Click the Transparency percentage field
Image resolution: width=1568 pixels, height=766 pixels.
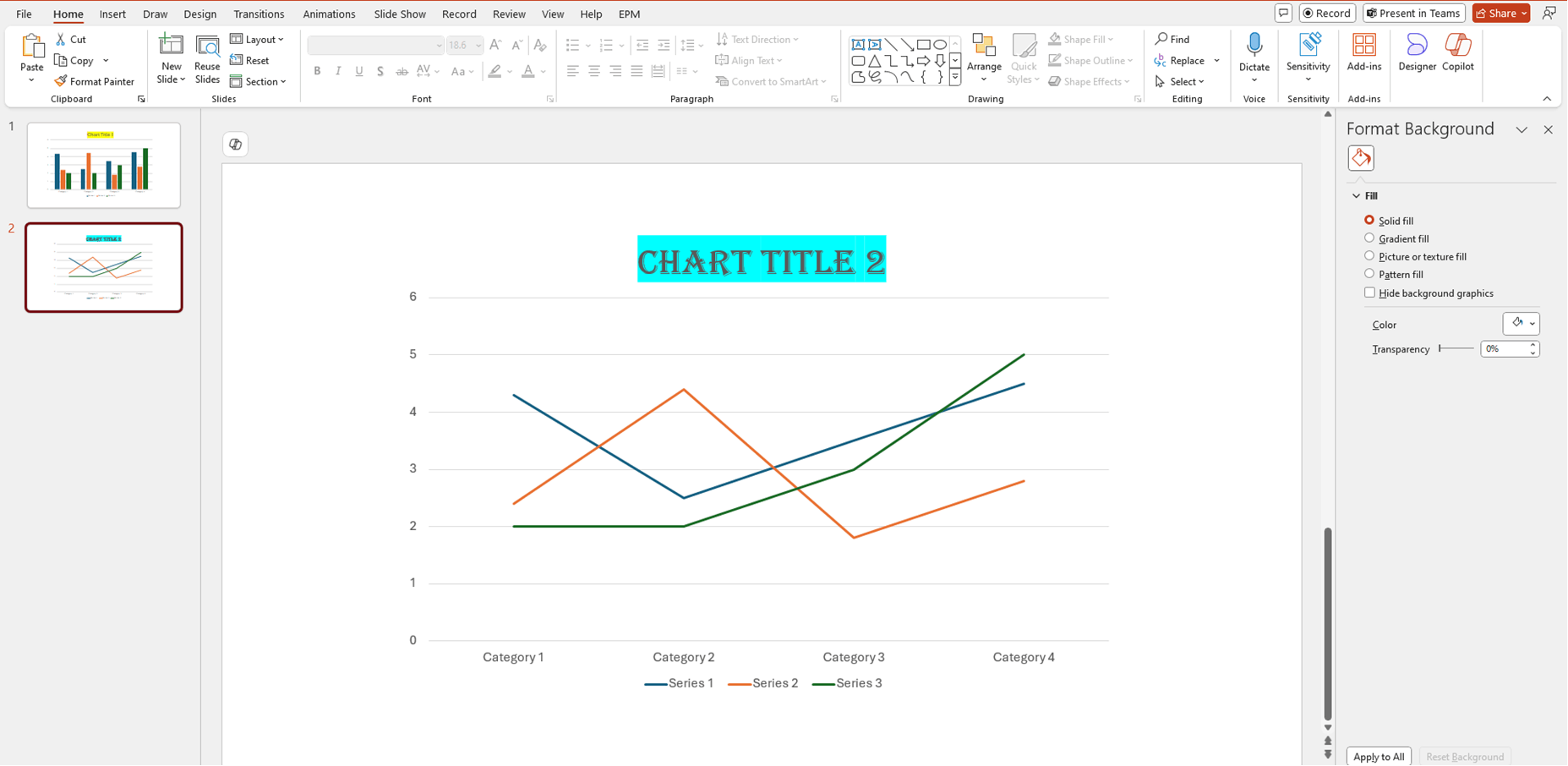[1504, 348]
